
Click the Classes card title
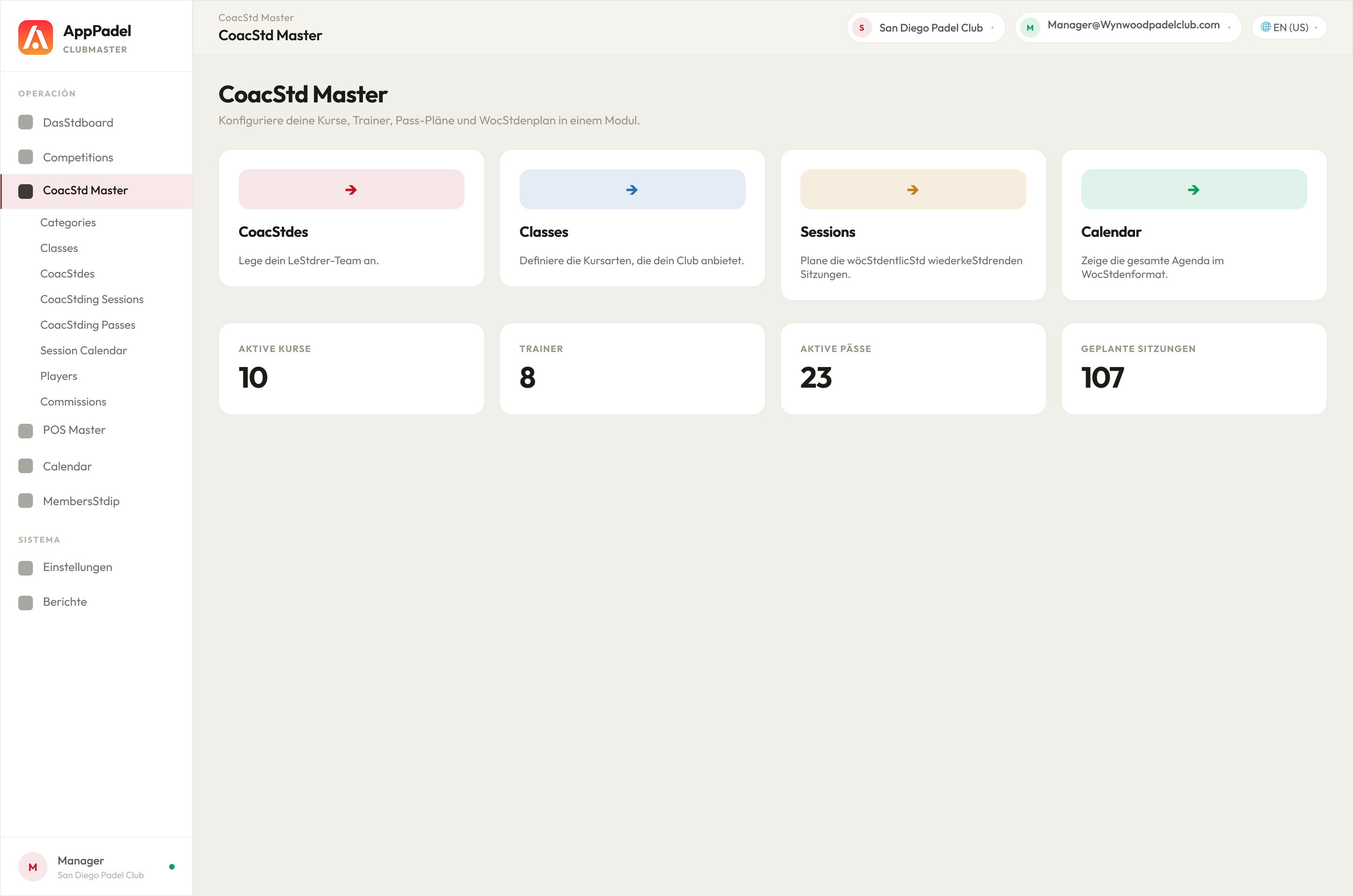(x=543, y=232)
